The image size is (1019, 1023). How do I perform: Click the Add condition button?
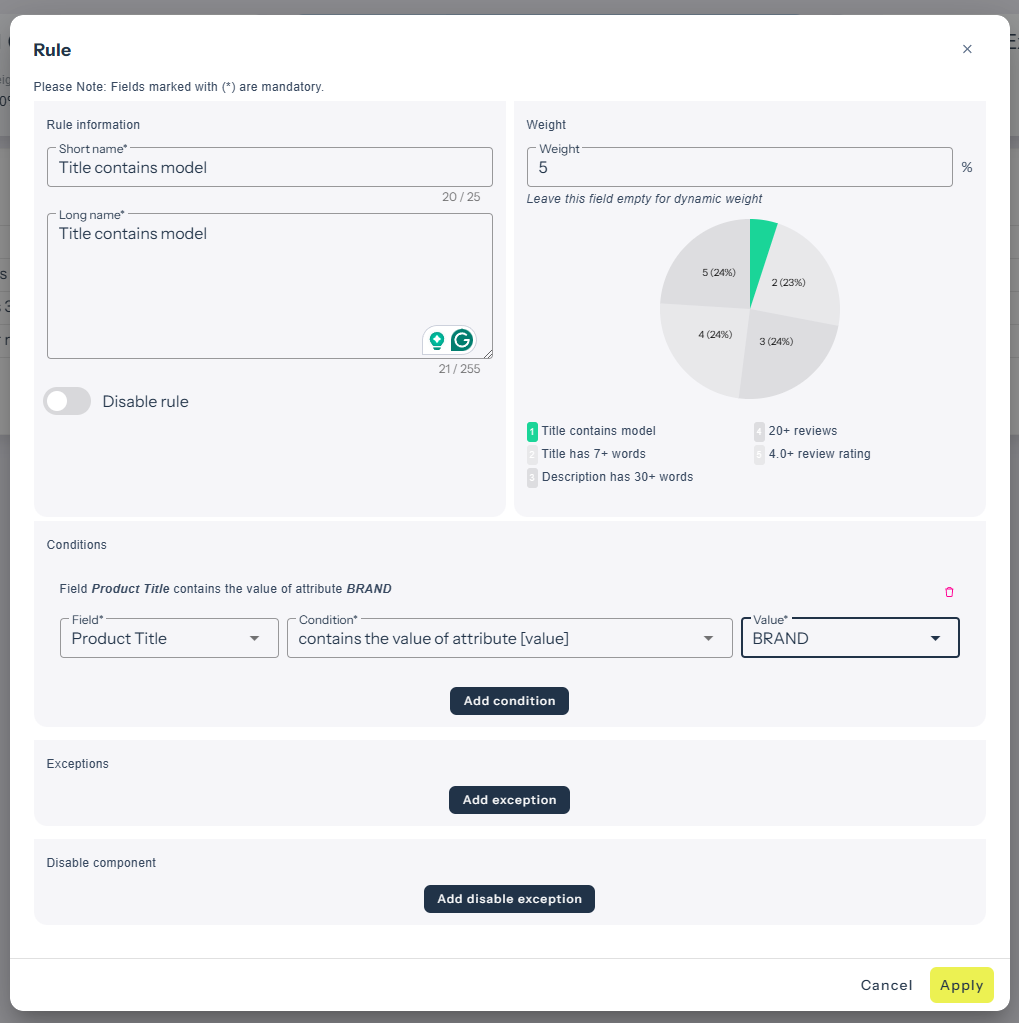coord(509,701)
